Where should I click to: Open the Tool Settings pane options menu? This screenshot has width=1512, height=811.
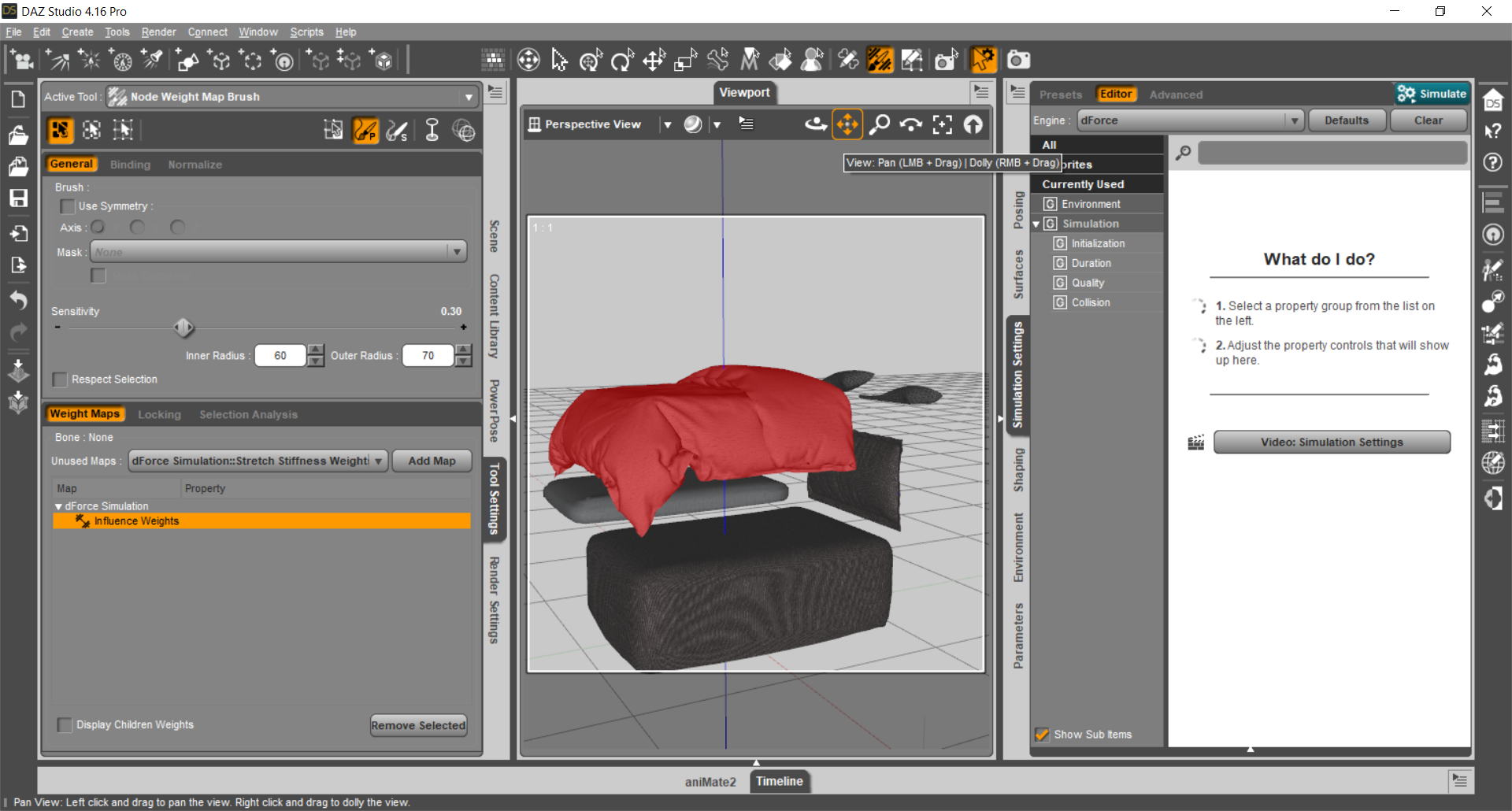tap(495, 92)
